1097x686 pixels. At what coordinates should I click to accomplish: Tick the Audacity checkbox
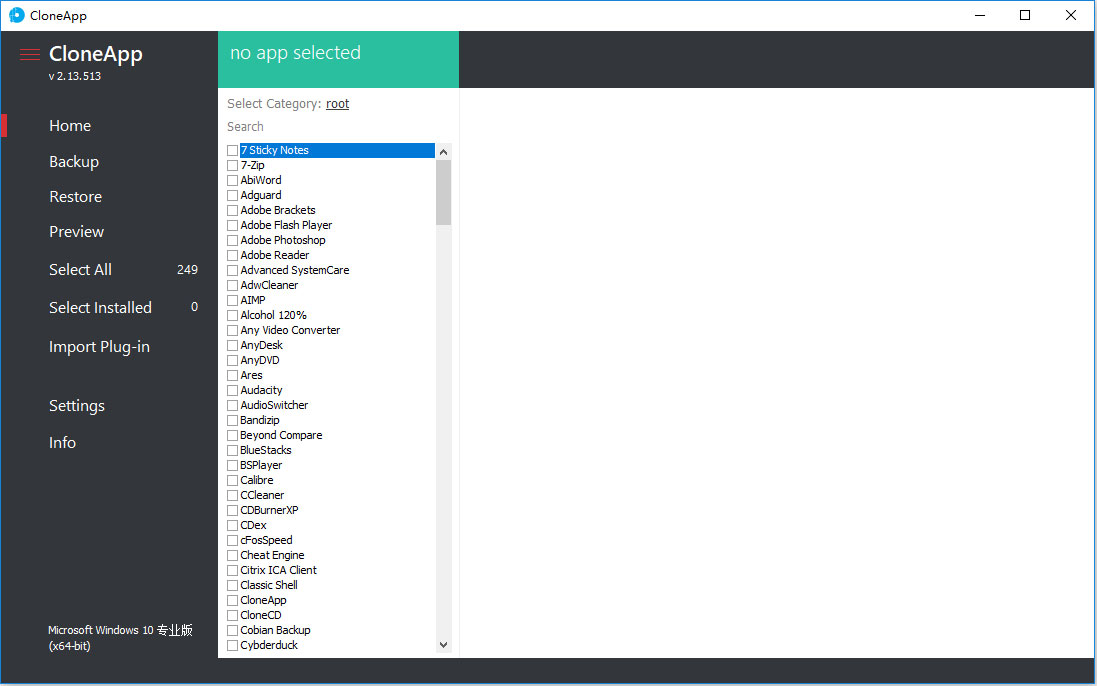pyautogui.click(x=232, y=390)
